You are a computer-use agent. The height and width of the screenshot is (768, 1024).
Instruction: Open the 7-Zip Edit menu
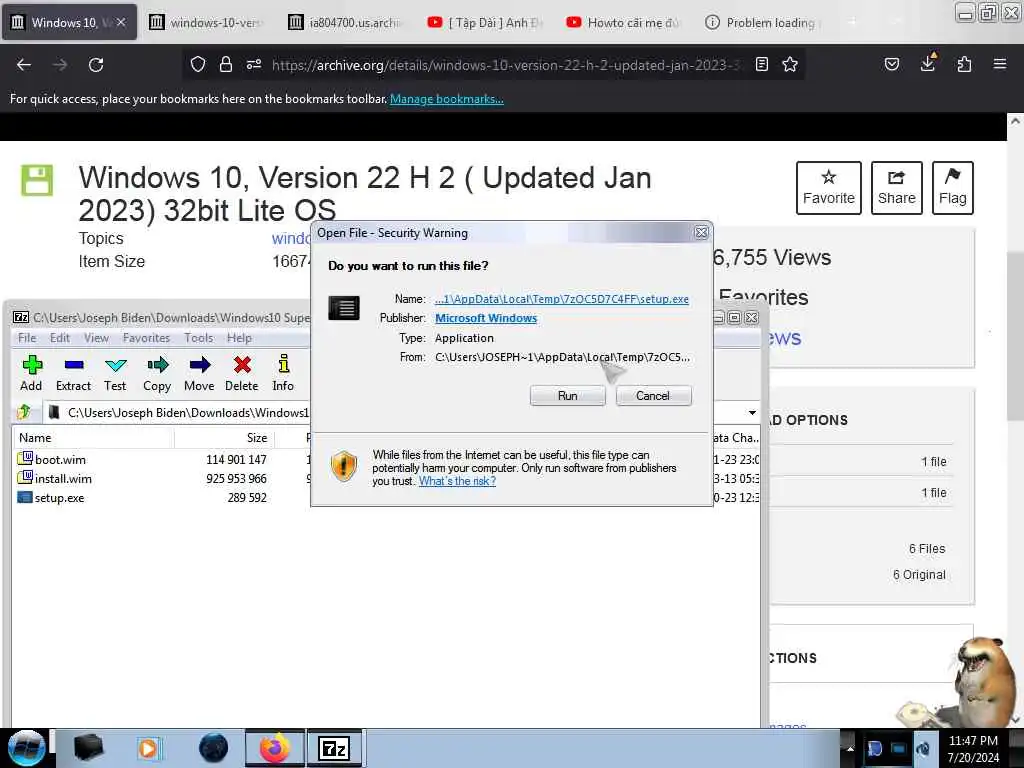59,338
